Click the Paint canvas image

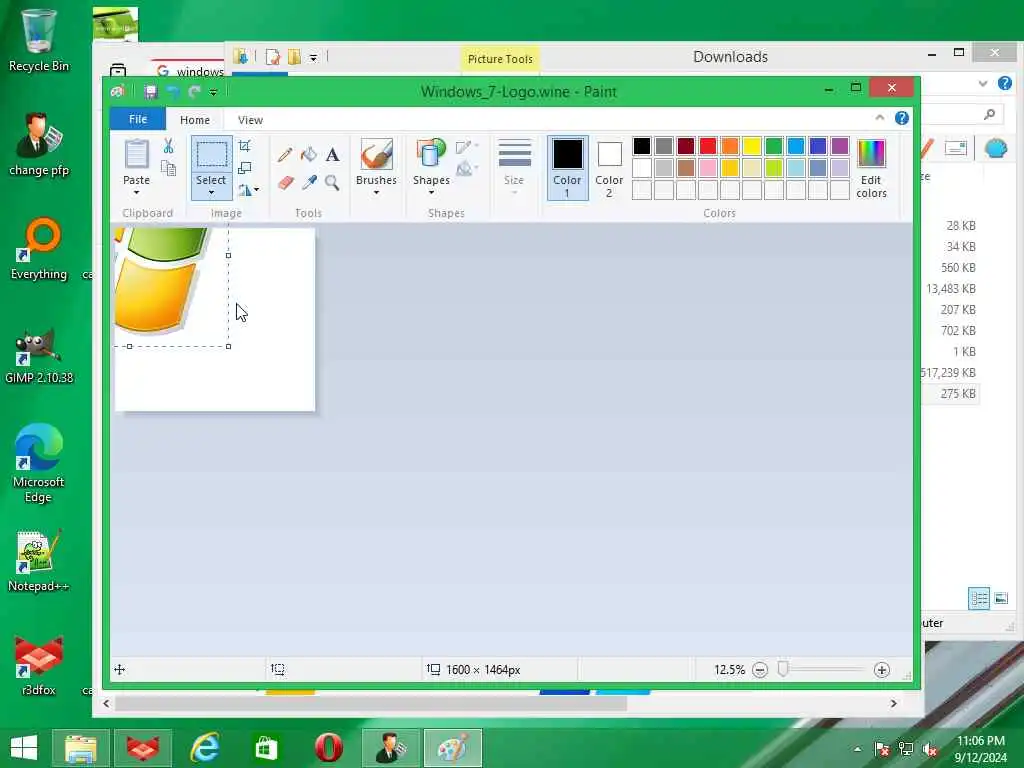click(x=215, y=319)
